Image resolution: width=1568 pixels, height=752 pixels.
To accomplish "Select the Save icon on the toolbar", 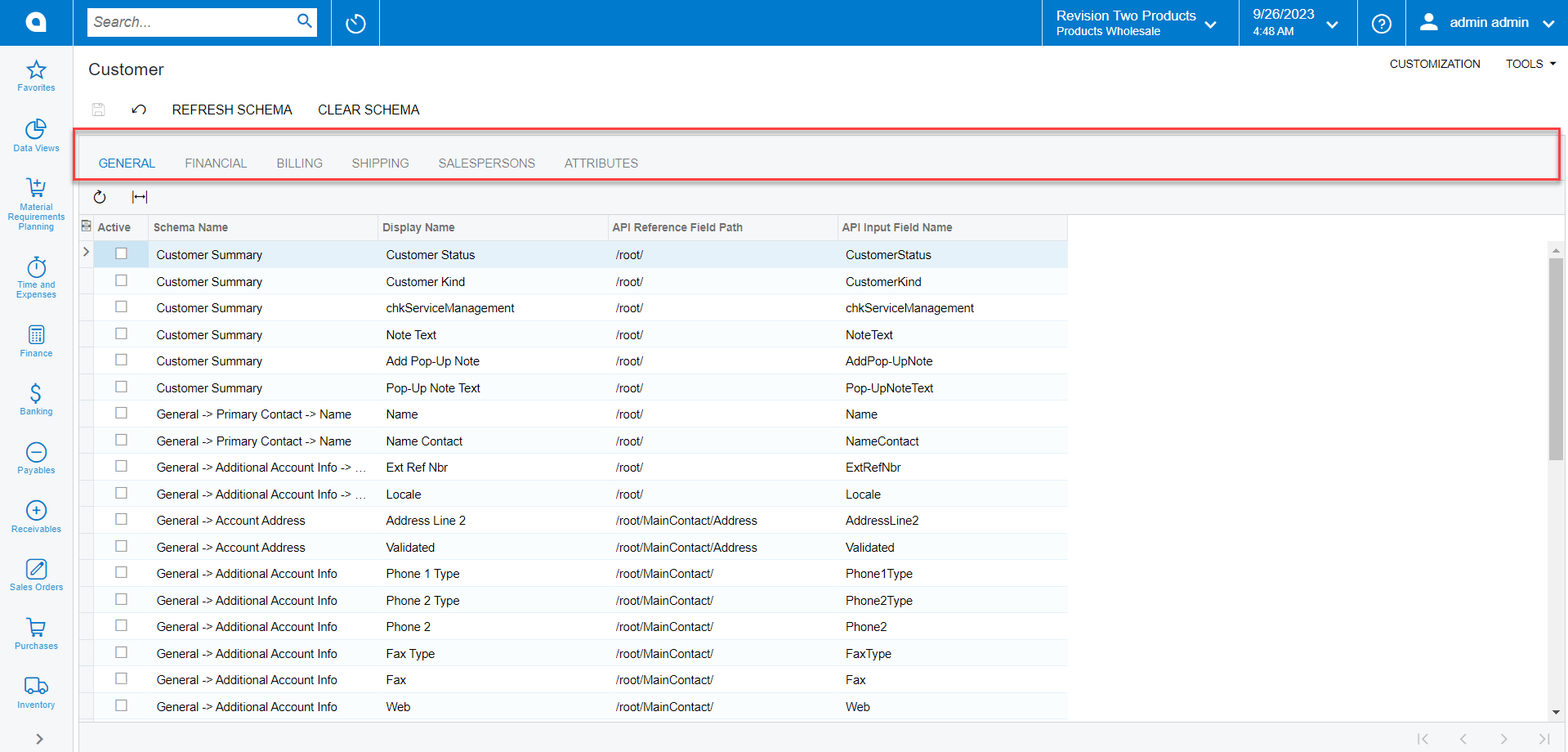I will point(98,109).
